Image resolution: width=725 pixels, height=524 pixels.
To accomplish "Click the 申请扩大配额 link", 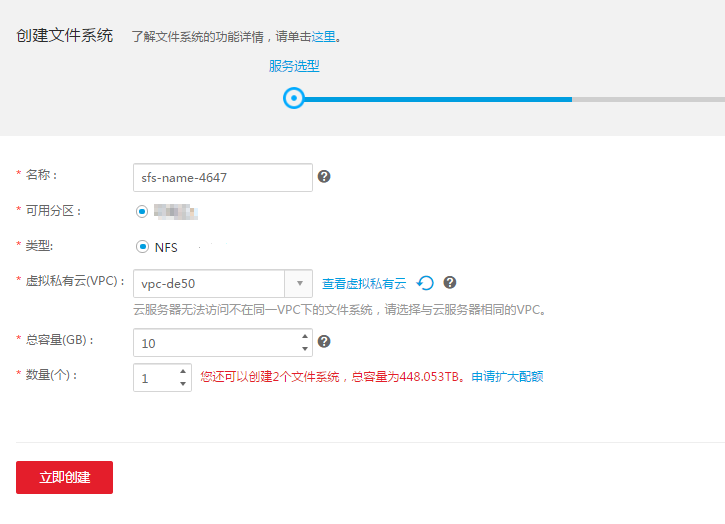I will (x=507, y=376).
